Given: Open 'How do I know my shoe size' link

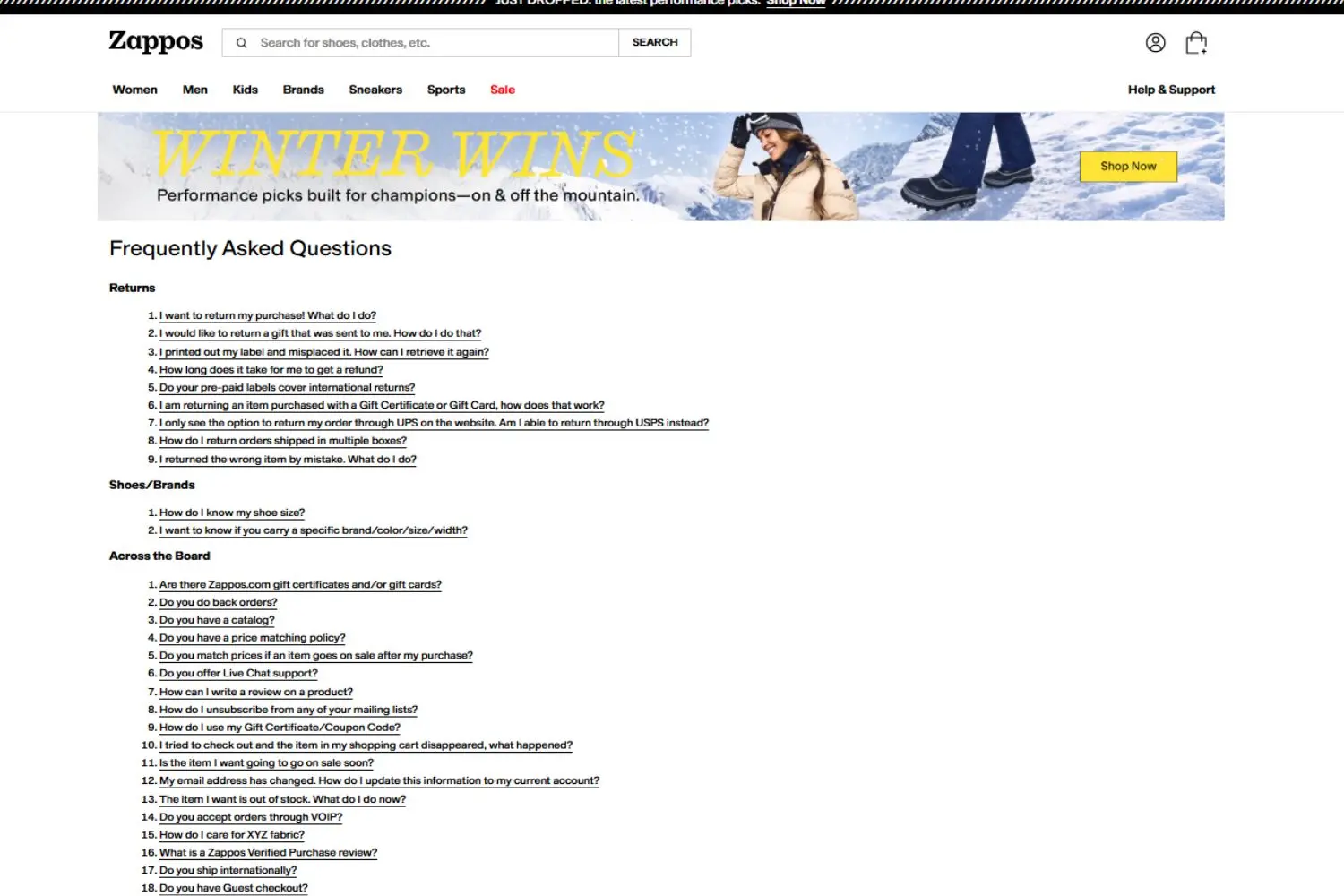Looking at the screenshot, I should pos(232,513).
